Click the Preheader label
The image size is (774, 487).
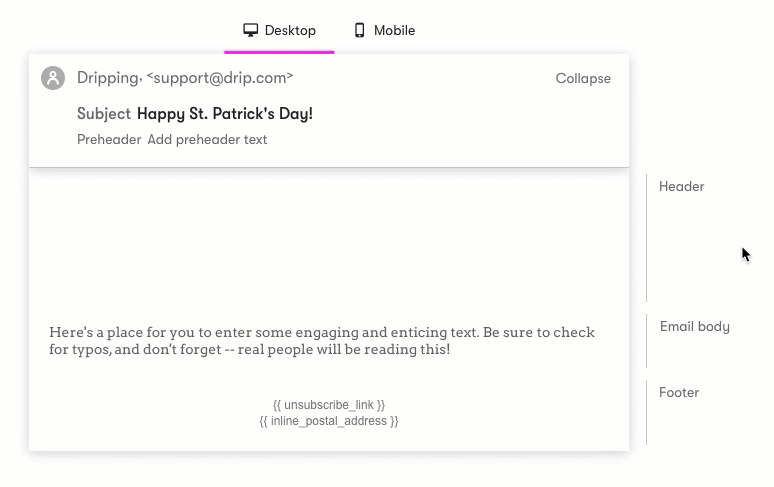click(x=109, y=140)
